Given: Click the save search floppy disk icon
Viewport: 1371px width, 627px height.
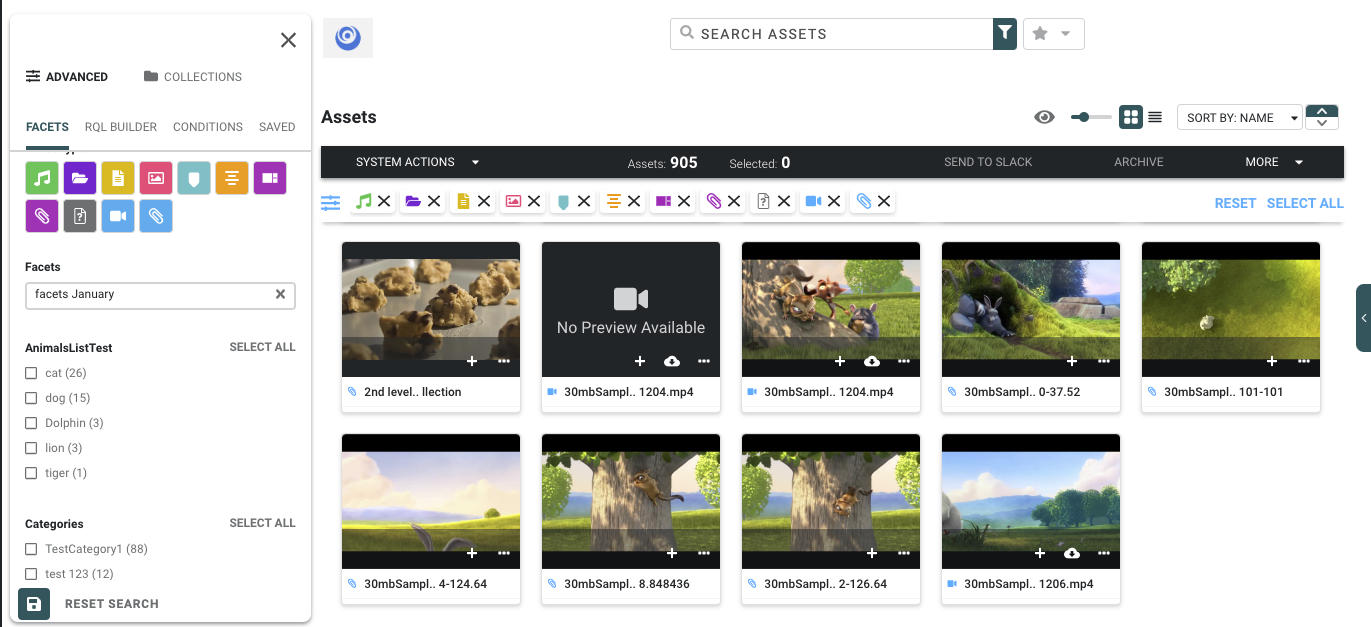Looking at the screenshot, I should pos(34,604).
